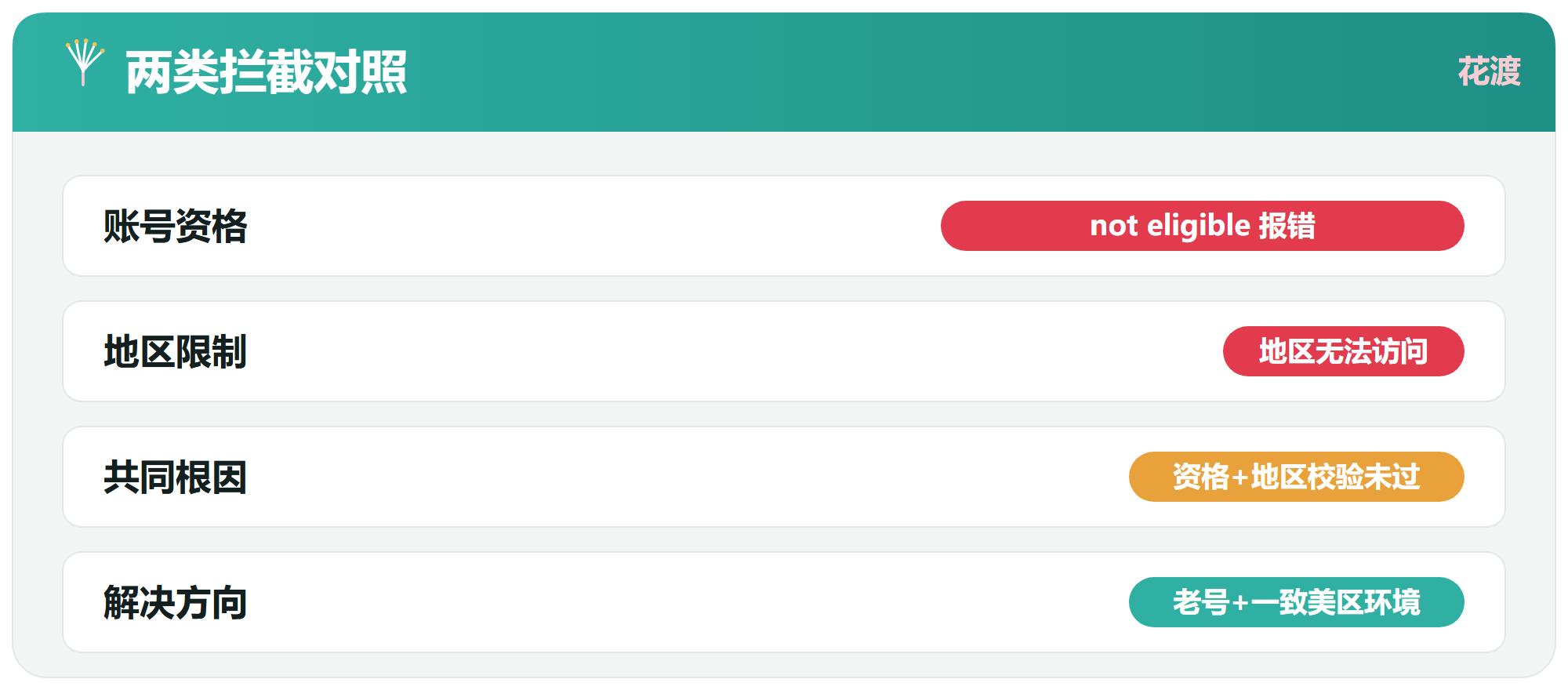
Task: Click the 校验未过 text in orange badge
Action: tap(1363, 477)
